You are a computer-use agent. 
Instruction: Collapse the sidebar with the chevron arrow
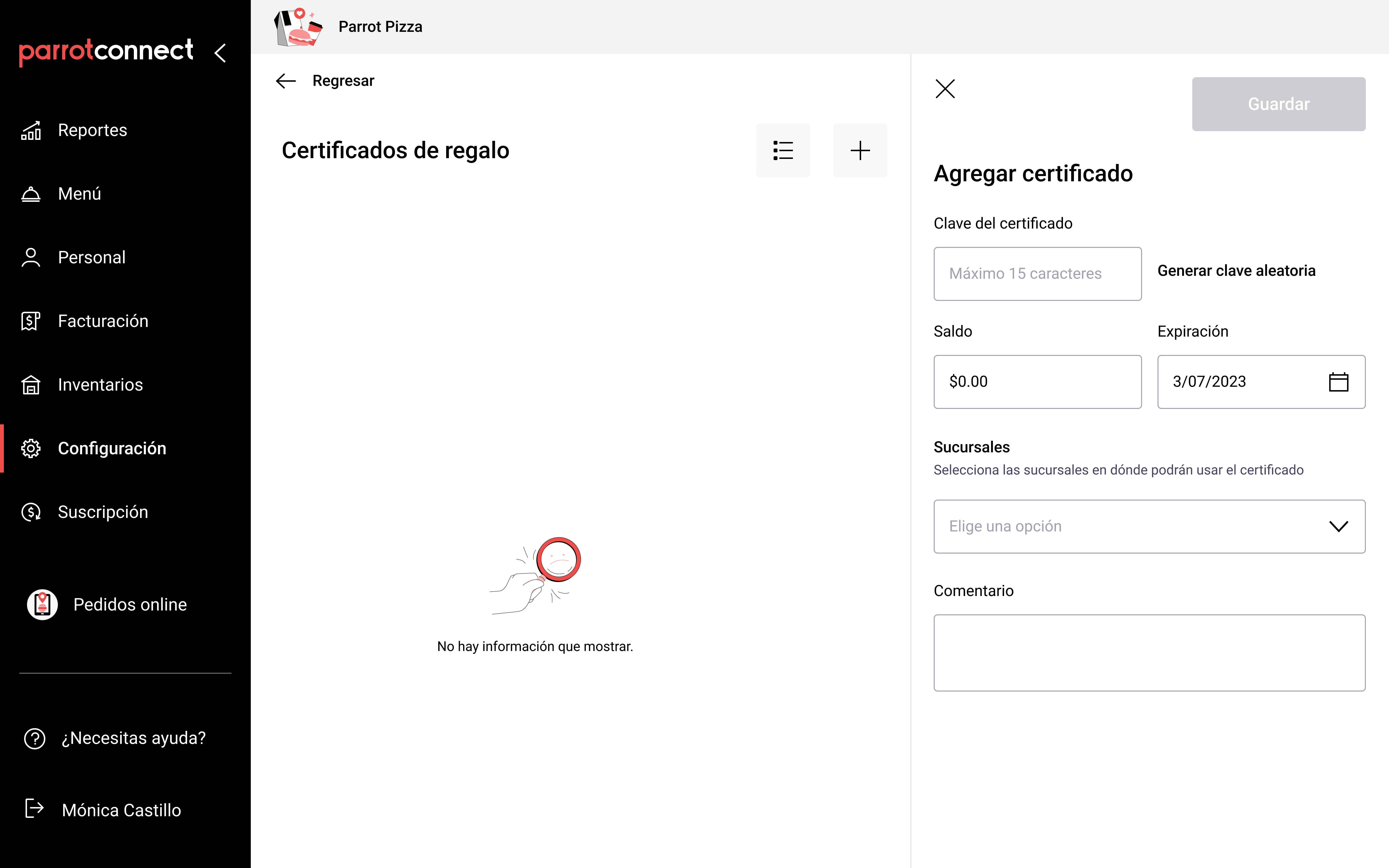coord(220,53)
